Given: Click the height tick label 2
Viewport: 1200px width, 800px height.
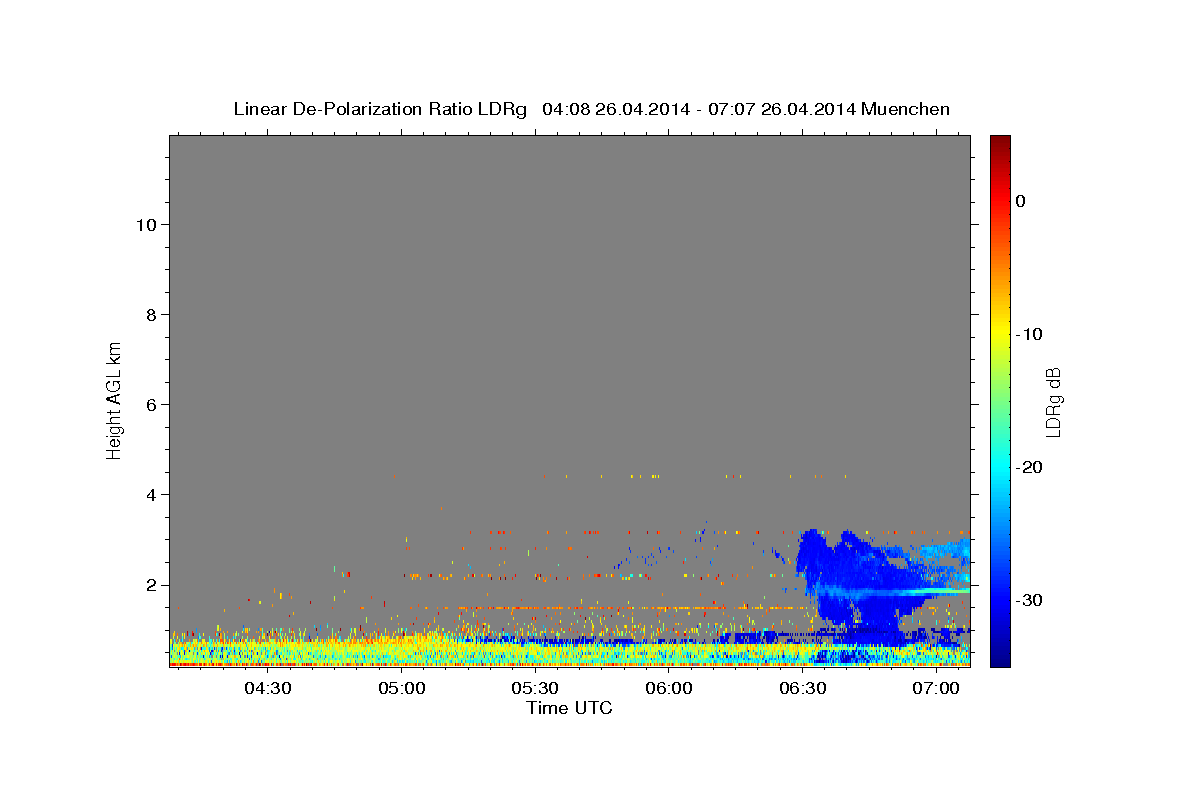Looking at the screenshot, I should tap(153, 585).
